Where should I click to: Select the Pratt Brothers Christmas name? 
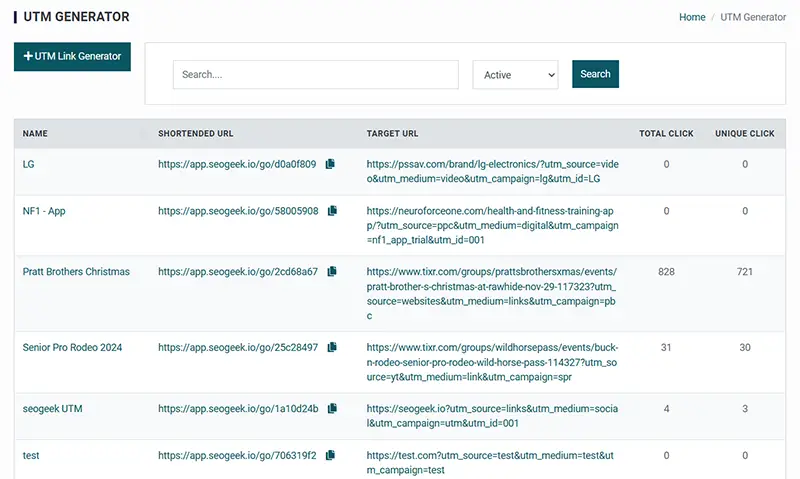coord(76,272)
